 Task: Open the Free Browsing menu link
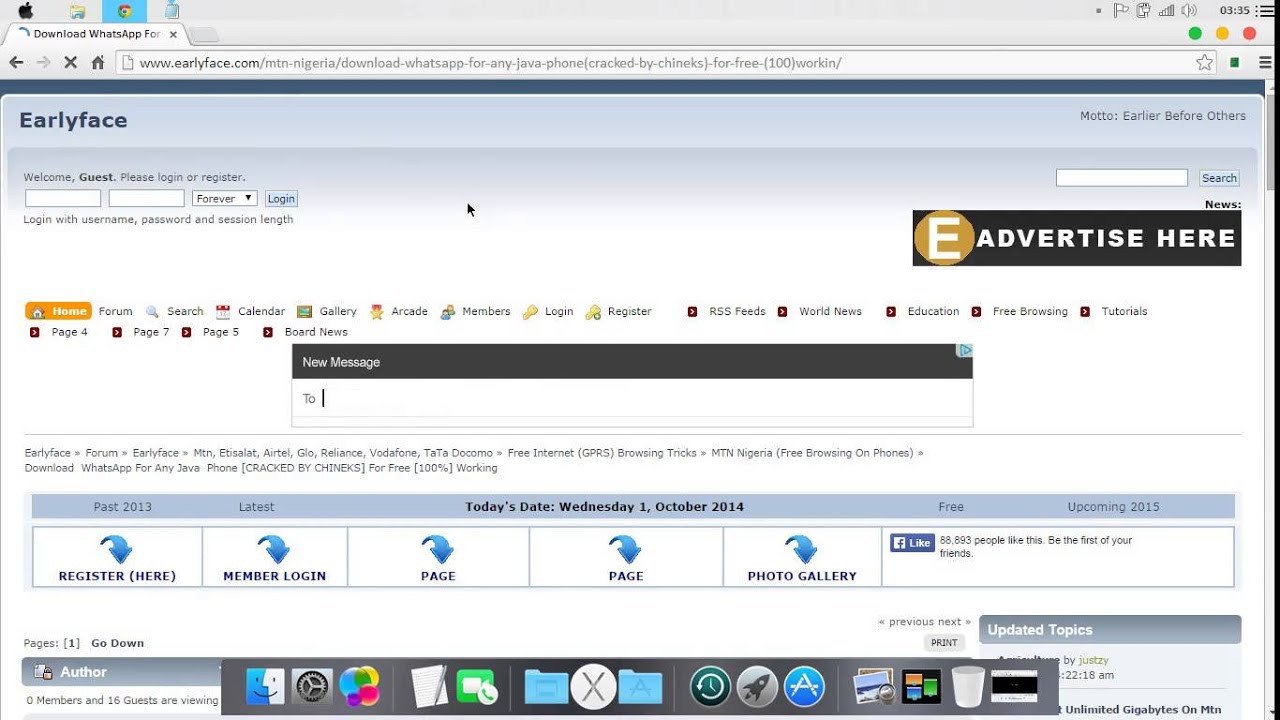coord(1030,311)
